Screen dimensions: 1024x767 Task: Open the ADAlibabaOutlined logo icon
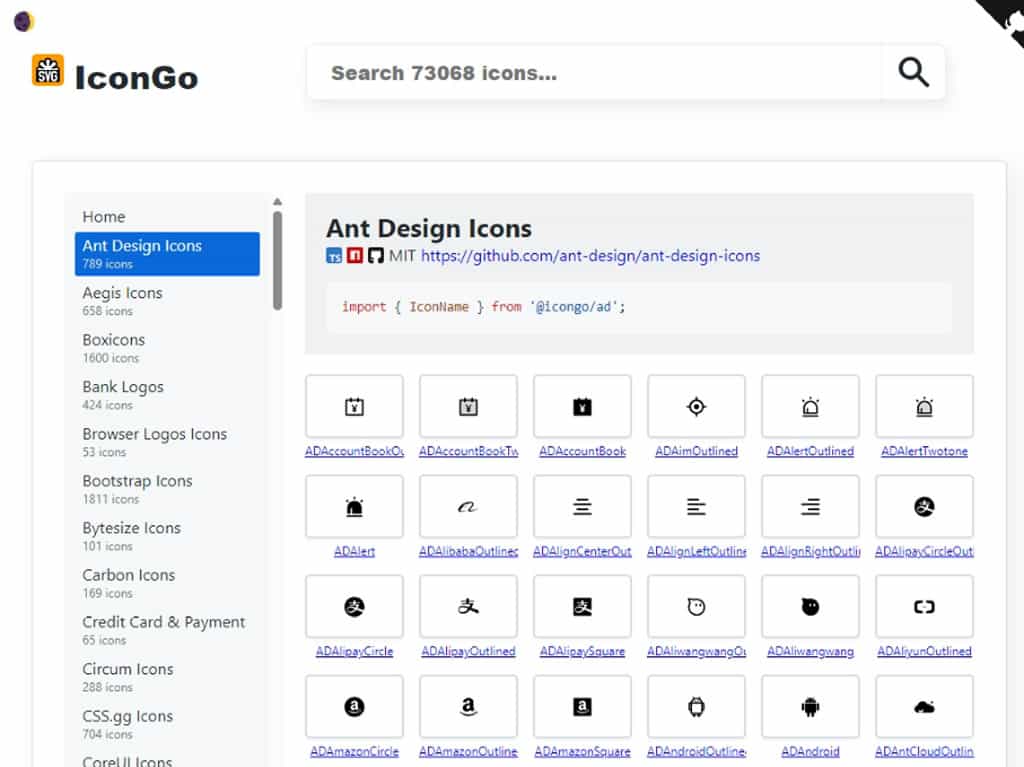pyautogui.click(x=468, y=506)
